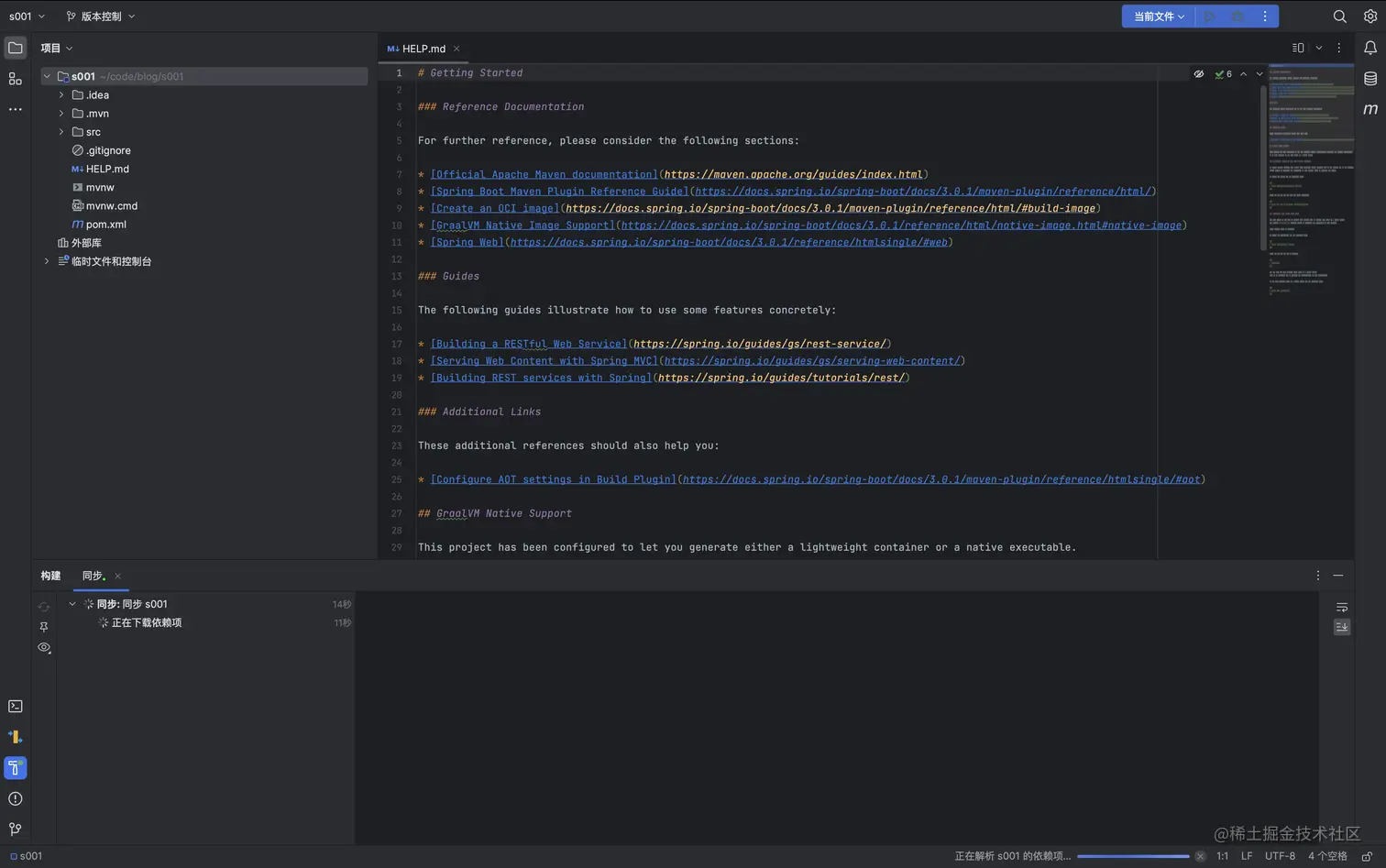Click the green inspections checkmark widget

click(1223, 73)
